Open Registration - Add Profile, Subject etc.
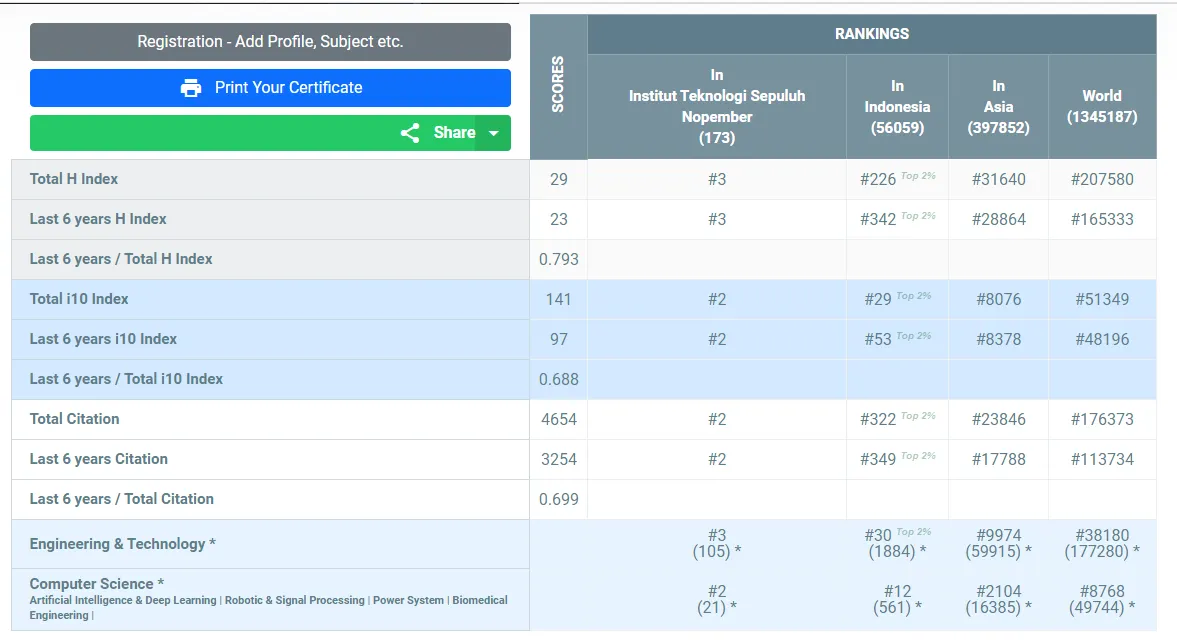This screenshot has height=640, width=1177. pyautogui.click(x=270, y=42)
